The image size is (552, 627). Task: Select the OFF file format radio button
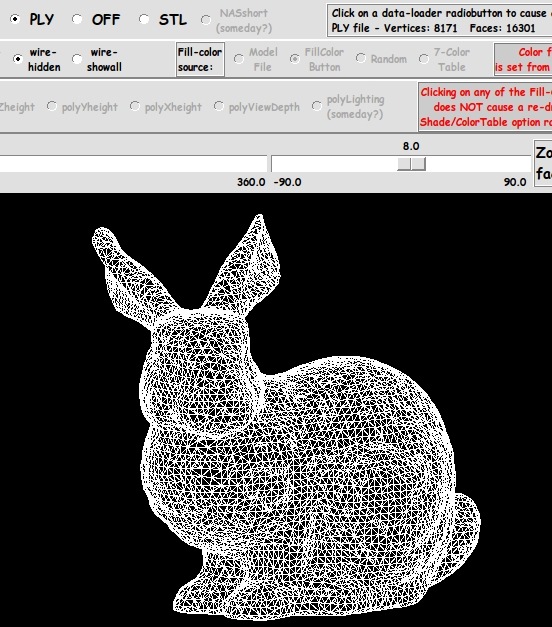click(77, 19)
